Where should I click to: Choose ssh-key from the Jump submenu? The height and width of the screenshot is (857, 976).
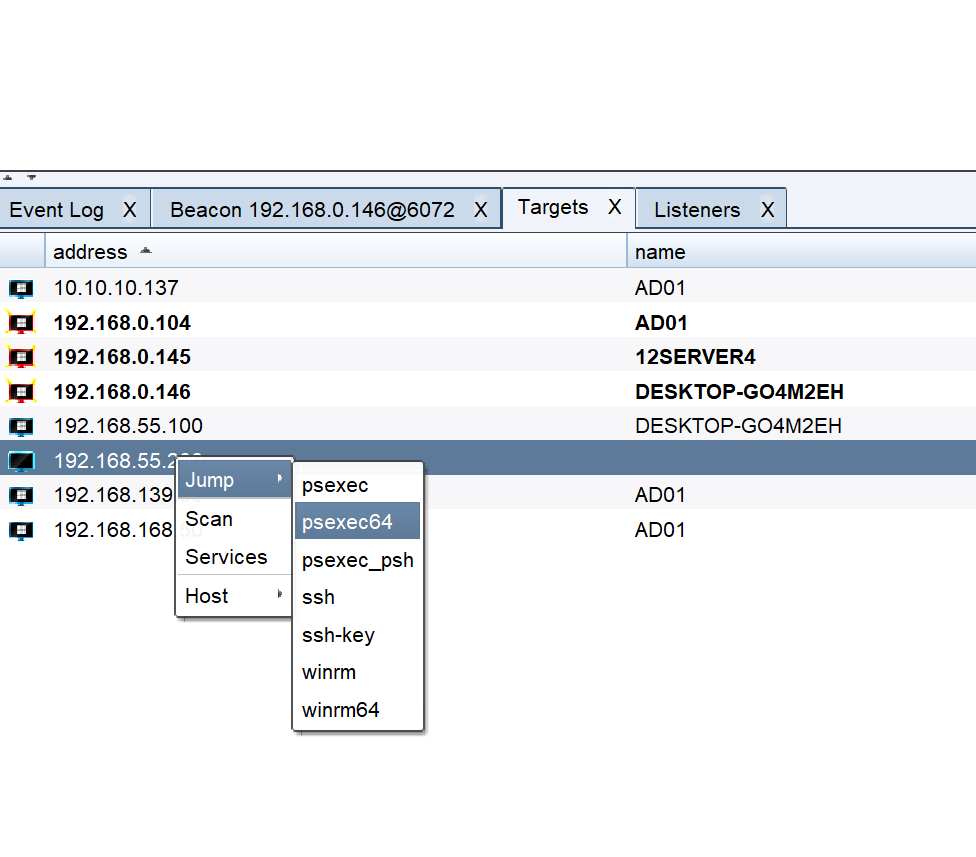338,635
